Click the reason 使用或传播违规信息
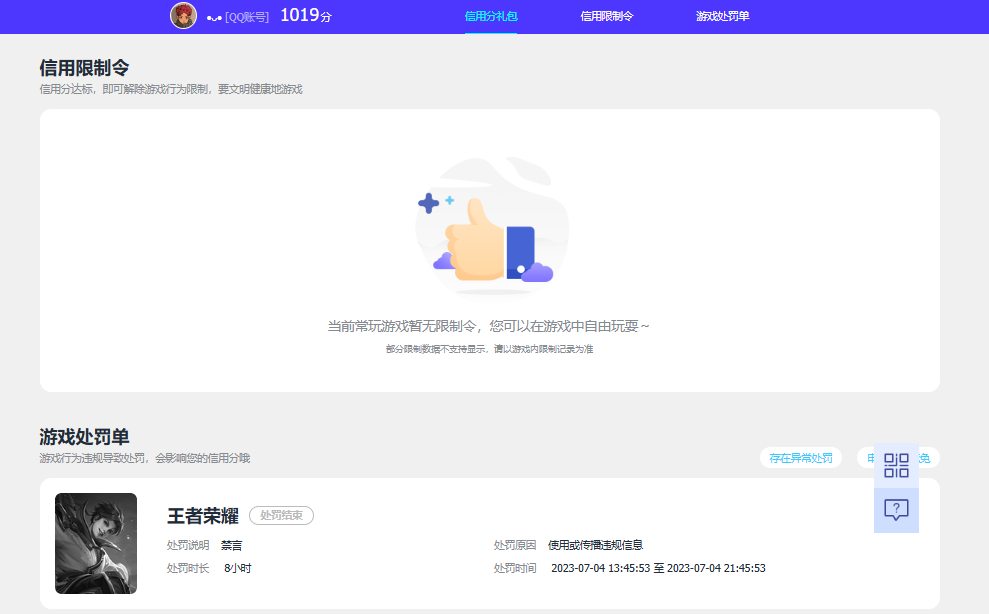 pos(595,545)
